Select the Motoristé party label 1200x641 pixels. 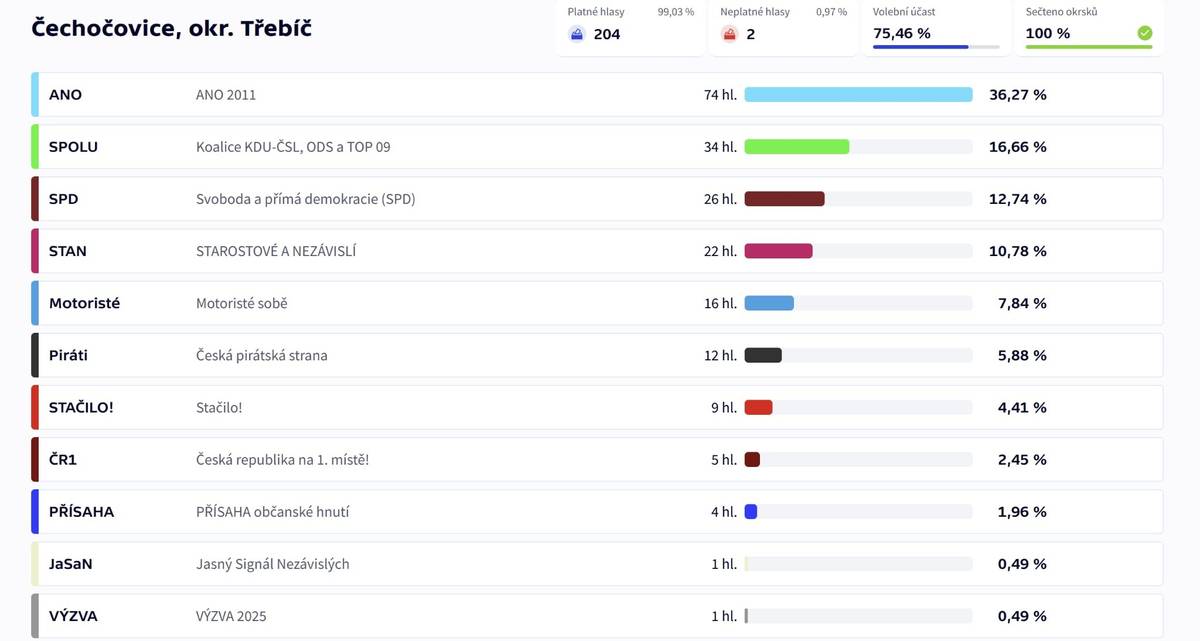point(84,303)
